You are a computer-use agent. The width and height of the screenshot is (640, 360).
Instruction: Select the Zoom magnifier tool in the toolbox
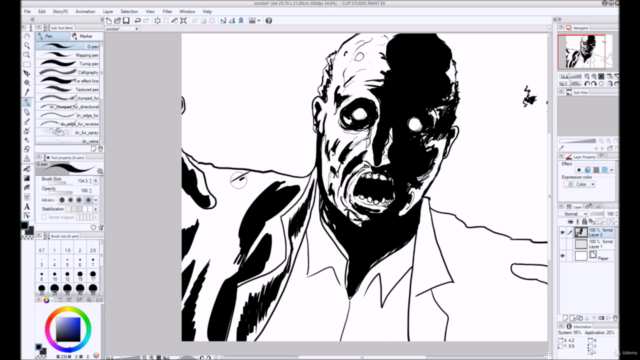point(27,46)
